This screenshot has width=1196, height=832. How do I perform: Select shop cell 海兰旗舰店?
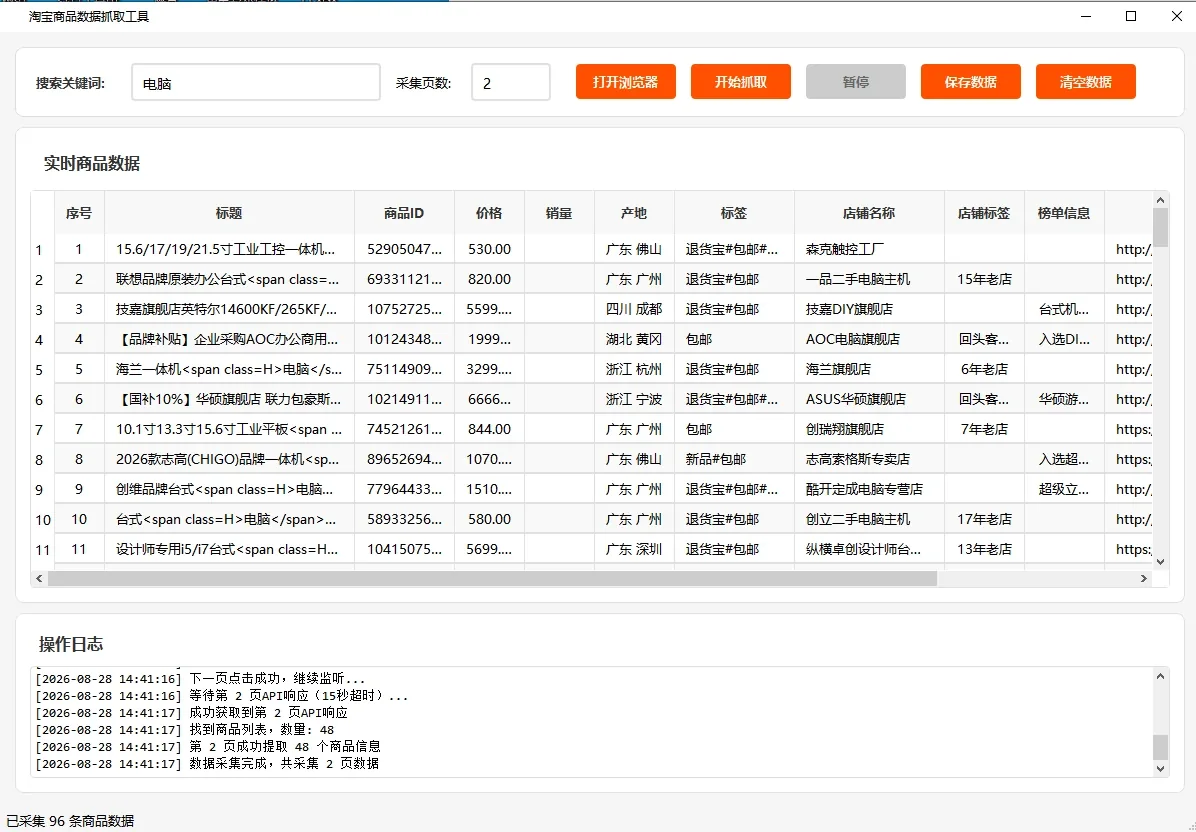[x=870, y=369]
